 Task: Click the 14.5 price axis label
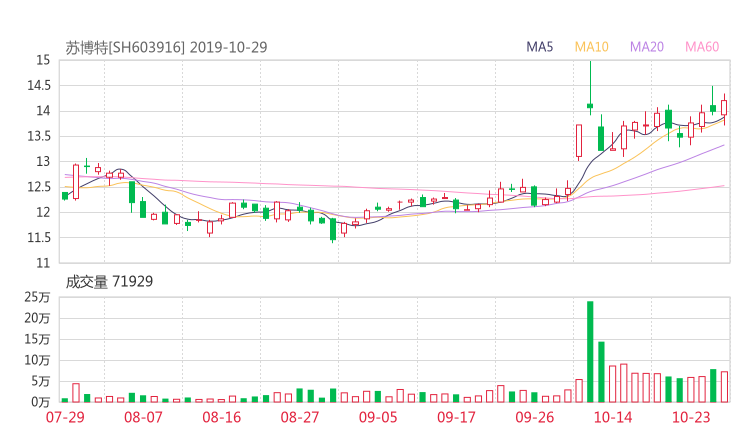(39, 85)
